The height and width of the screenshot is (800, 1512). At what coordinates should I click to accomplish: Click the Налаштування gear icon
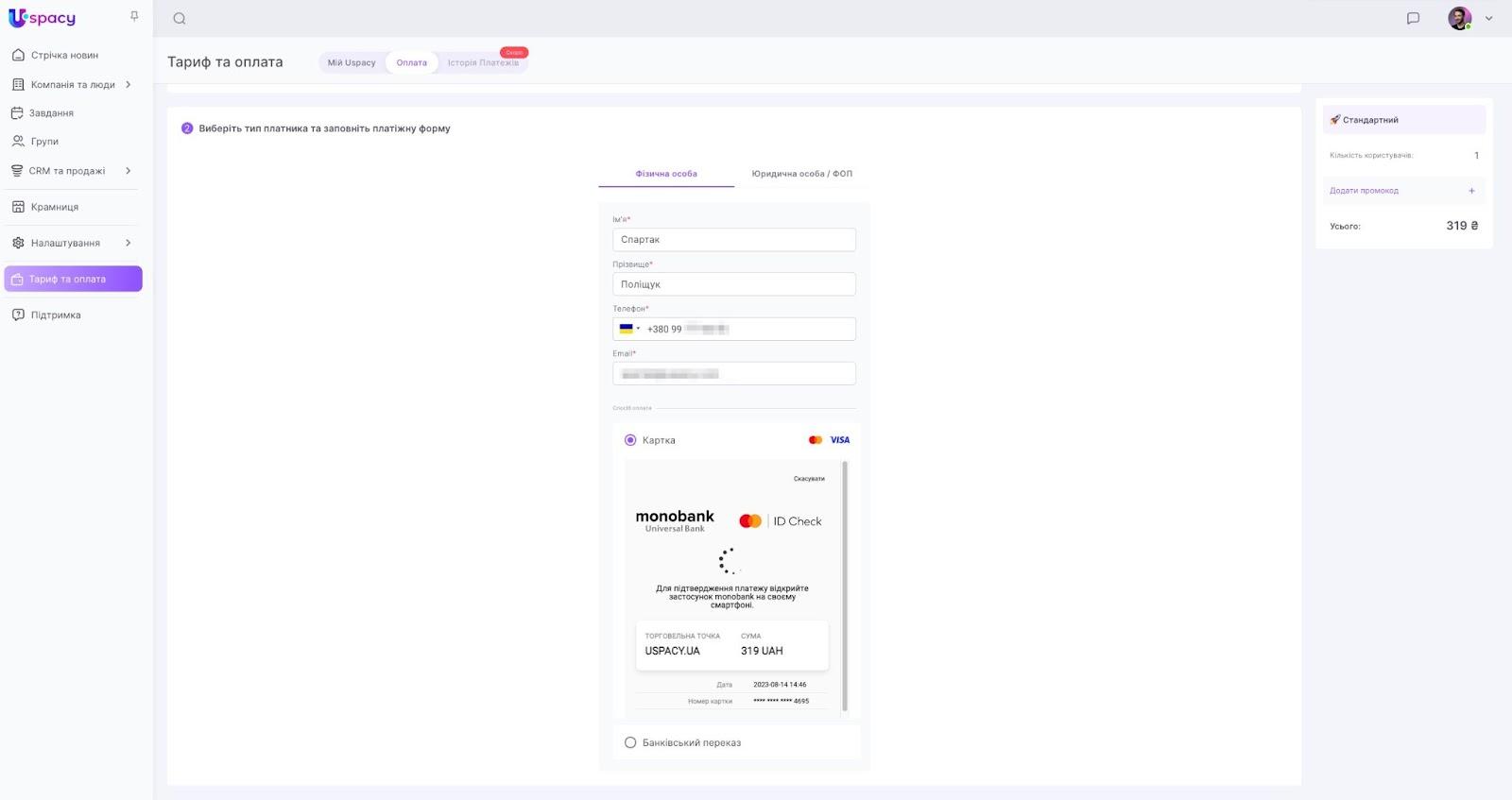click(18, 243)
